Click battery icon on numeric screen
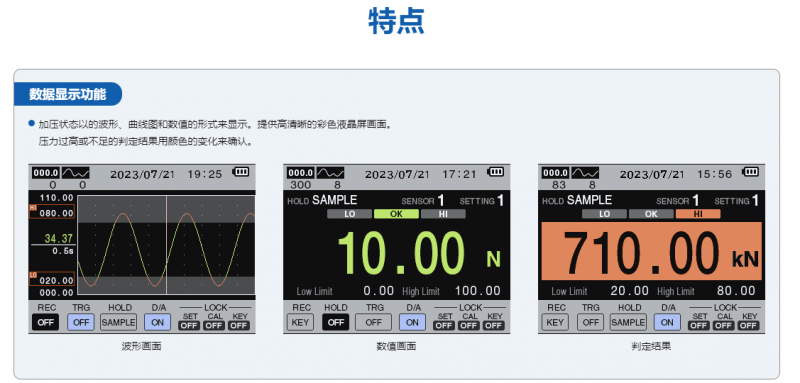Screen dimensions: 800x383 click(x=495, y=172)
